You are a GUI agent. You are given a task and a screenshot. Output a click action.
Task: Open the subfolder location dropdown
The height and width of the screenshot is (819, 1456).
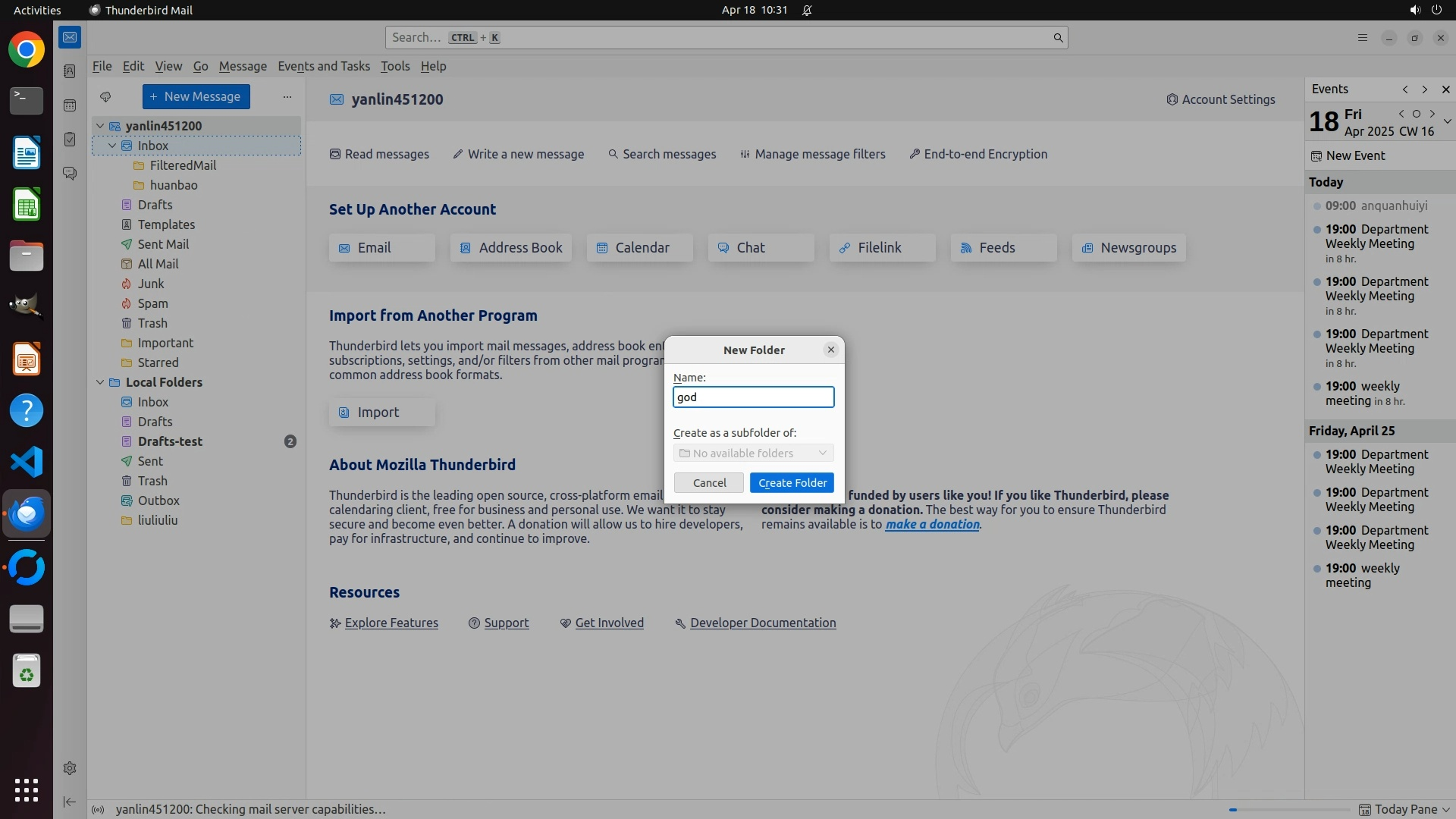tap(753, 453)
